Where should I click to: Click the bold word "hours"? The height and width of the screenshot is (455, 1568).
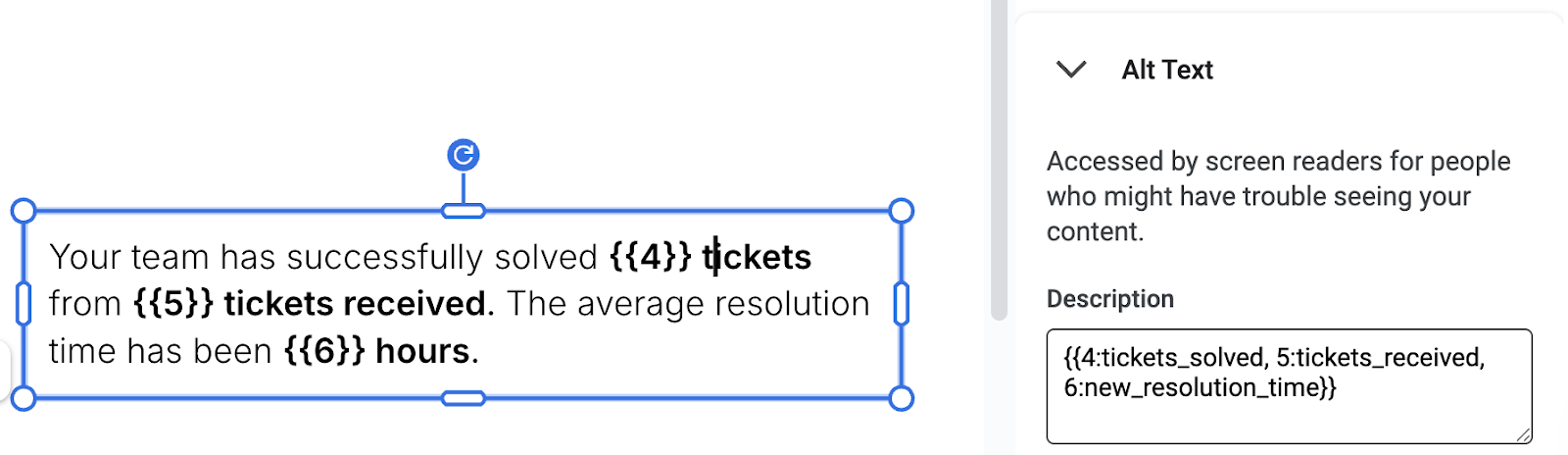pos(423,351)
